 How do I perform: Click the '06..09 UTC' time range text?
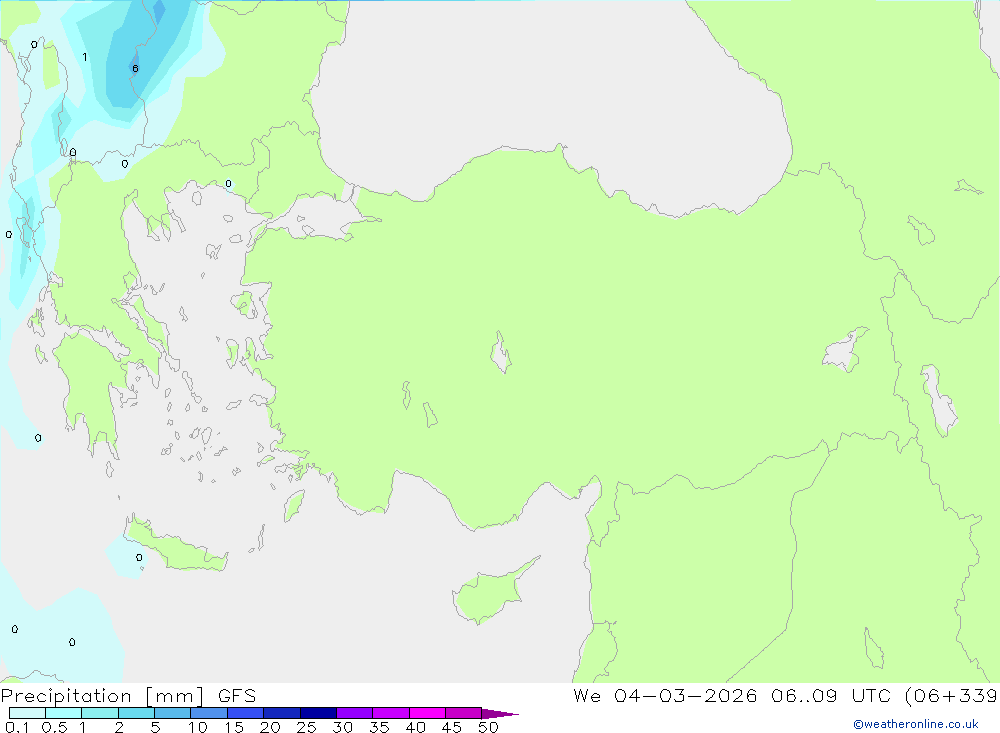click(x=831, y=696)
